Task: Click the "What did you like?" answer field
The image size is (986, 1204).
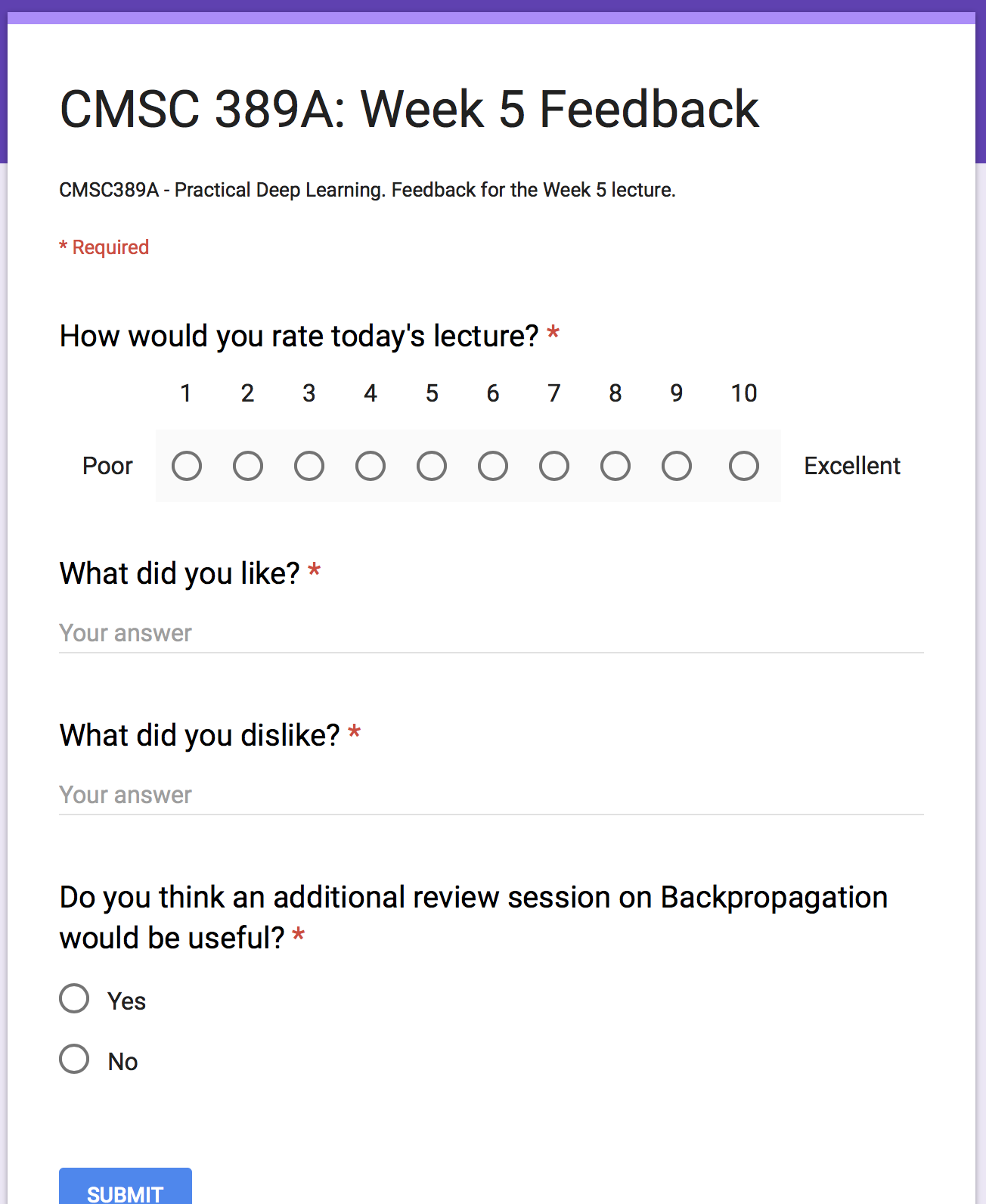Action: pos(491,634)
